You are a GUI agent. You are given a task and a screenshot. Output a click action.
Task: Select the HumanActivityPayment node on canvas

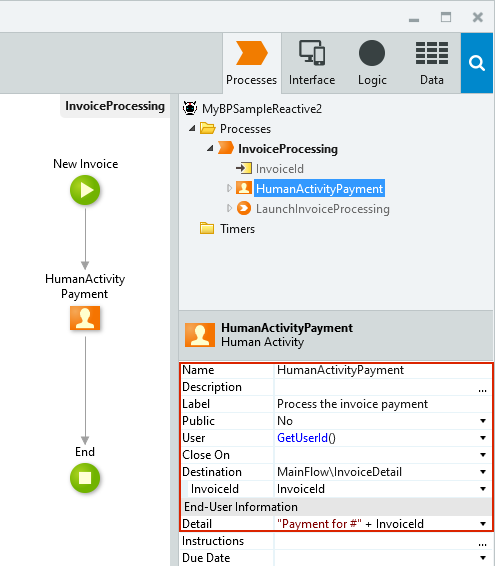click(85, 318)
